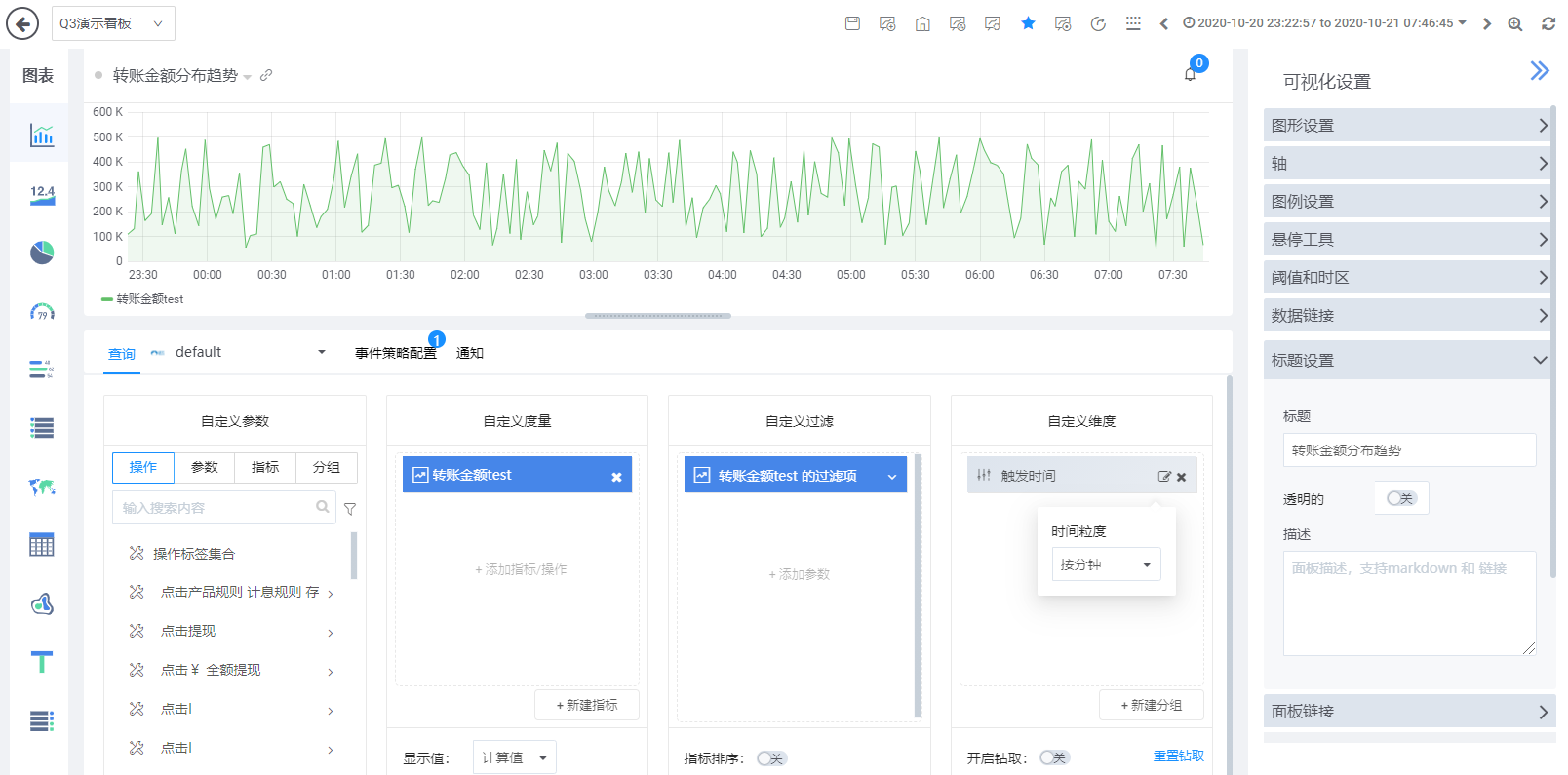Click the filter funnel icon
Screen dimensions: 1568x775
pos(350,509)
